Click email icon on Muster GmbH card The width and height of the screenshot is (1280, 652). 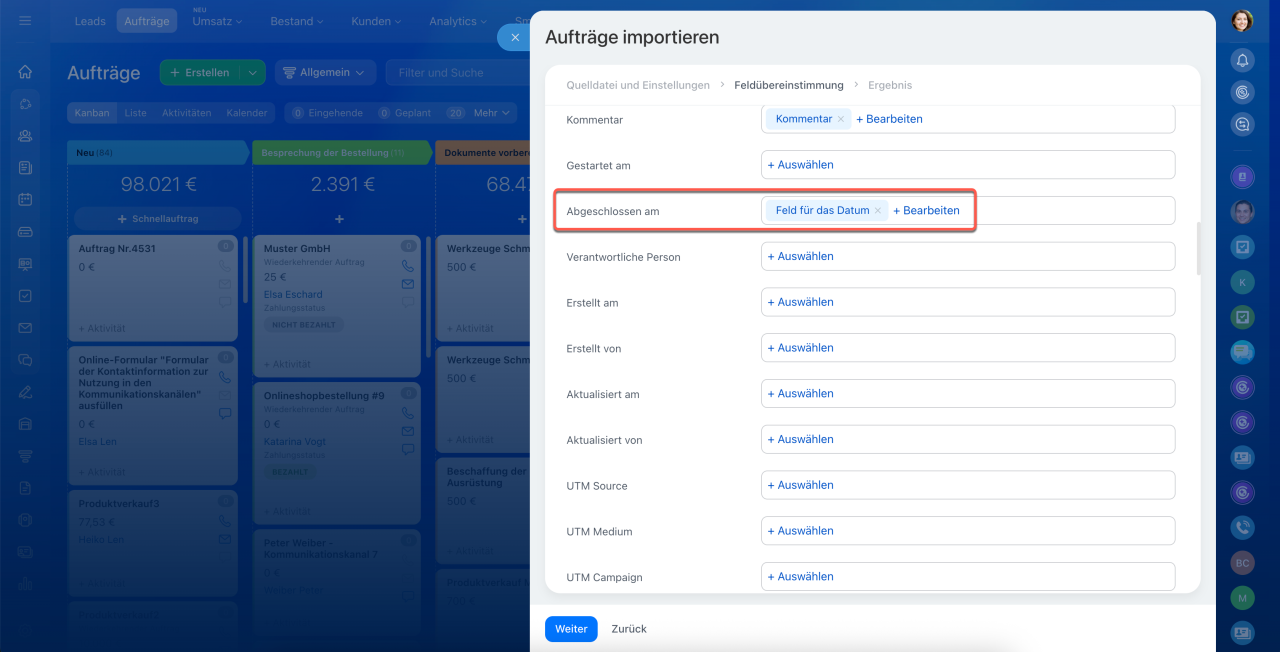pyautogui.click(x=407, y=284)
